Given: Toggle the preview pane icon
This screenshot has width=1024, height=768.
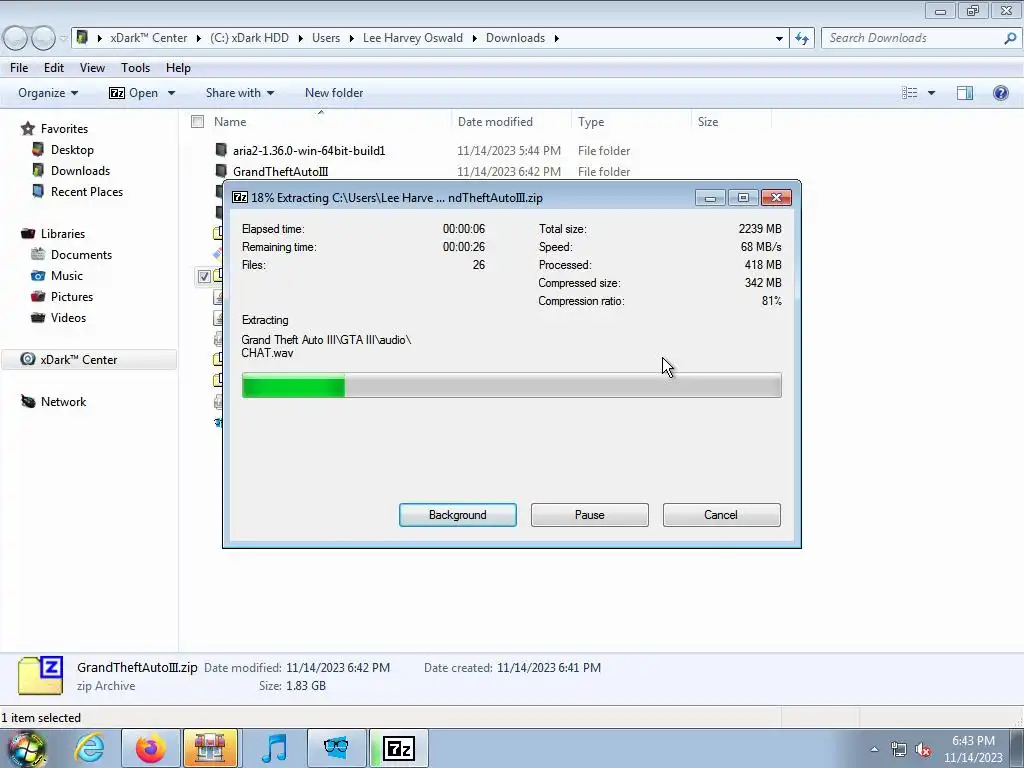Looking at the screenshot, I should click(965, 93).
